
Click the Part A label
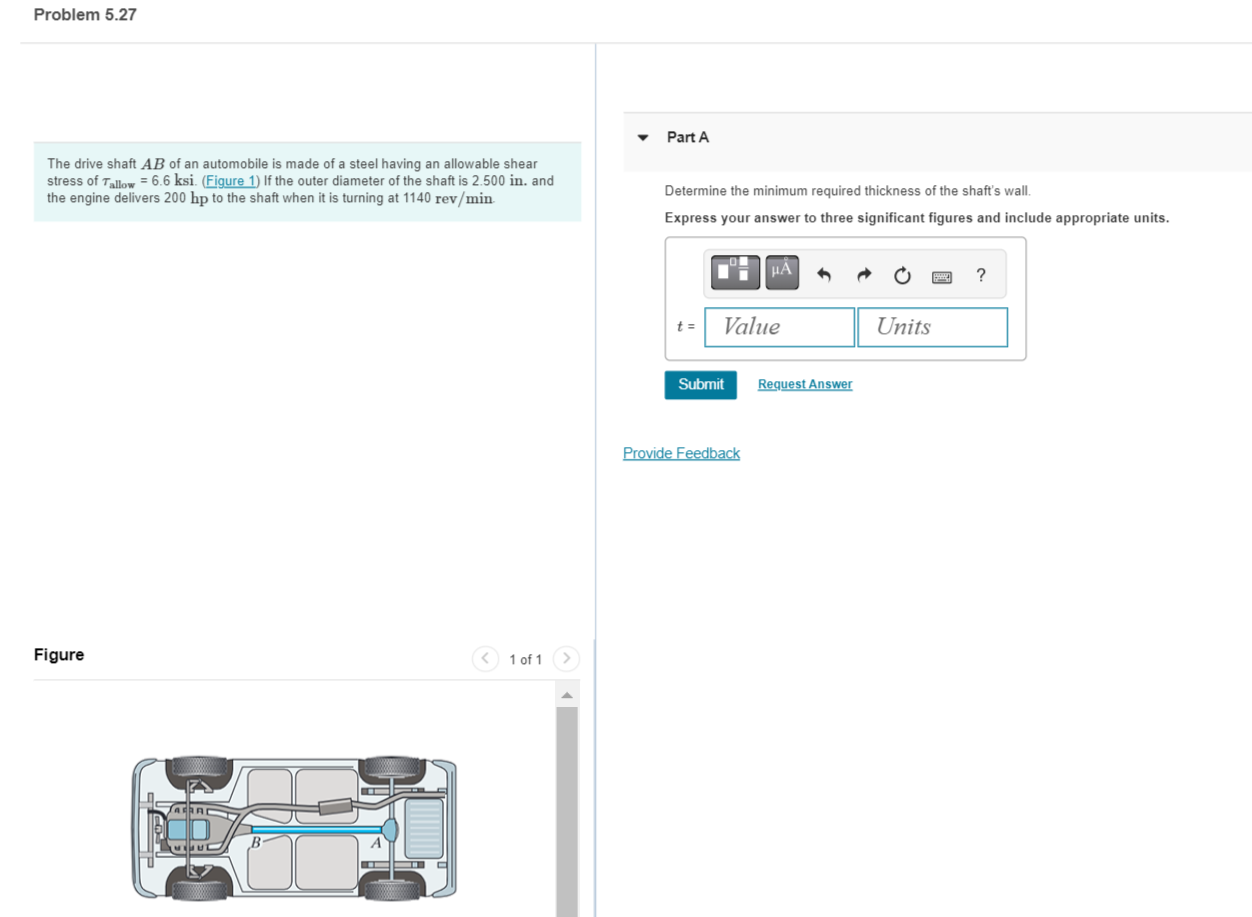coord(688,137)
